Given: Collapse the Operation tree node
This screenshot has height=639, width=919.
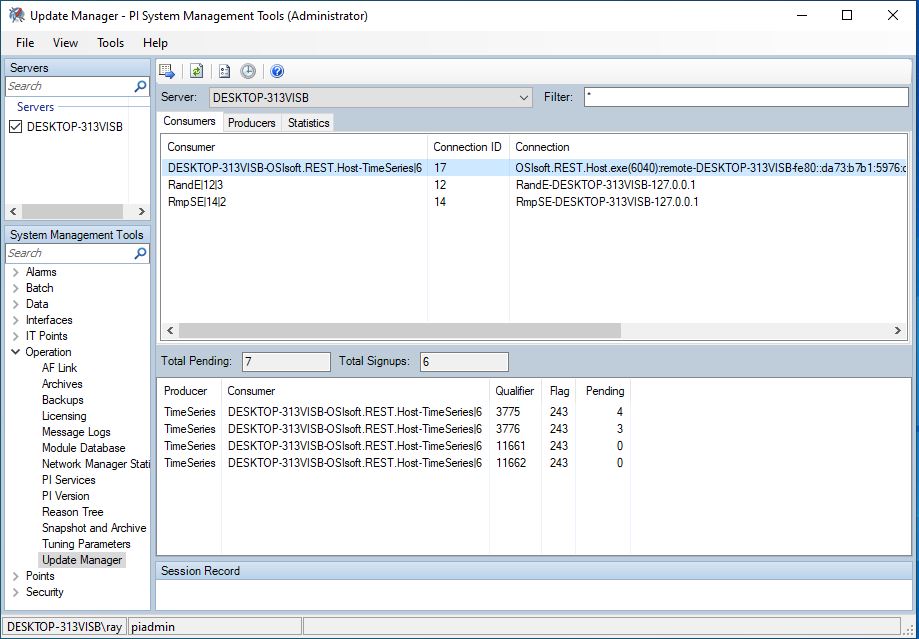Looking at the screenshot, I should (15, 352).
